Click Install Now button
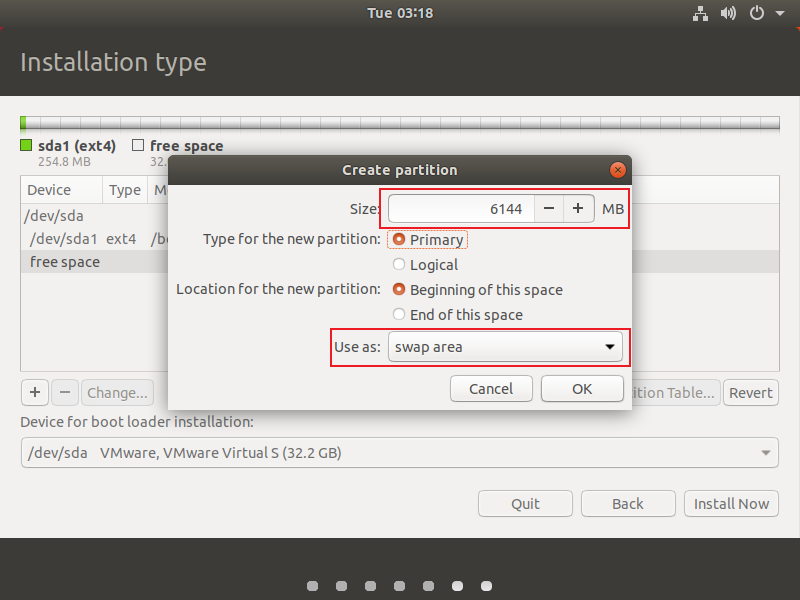 (x=731, y=504)
